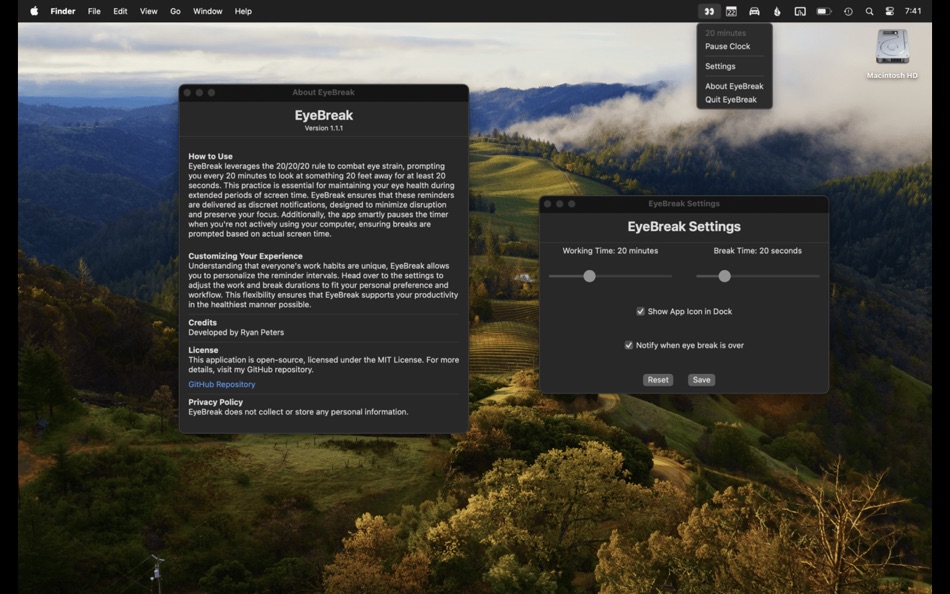Click the 7:41 menu bar clock

pos(912,11)
